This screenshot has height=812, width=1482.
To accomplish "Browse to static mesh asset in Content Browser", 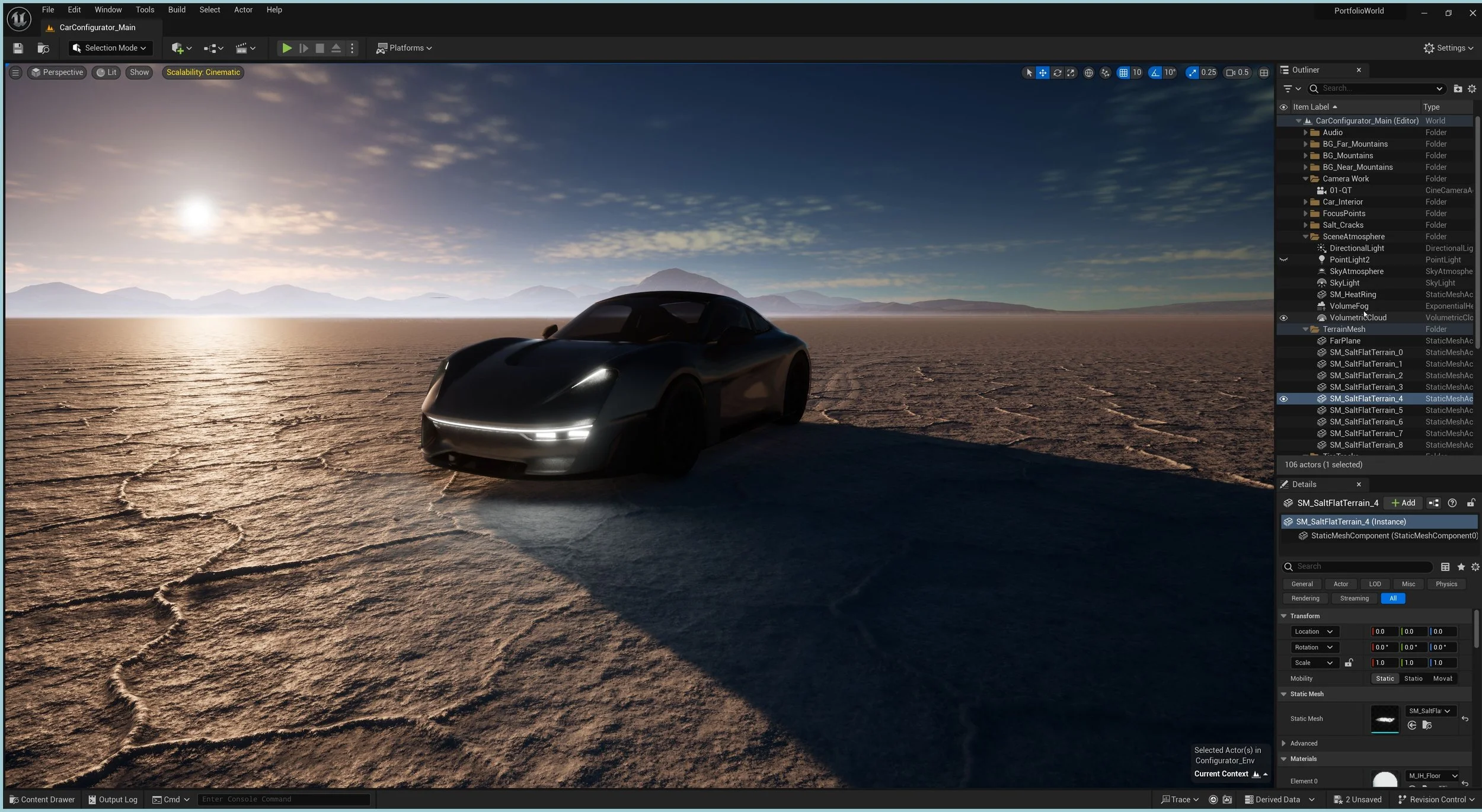I will [x=1427, y=725].
